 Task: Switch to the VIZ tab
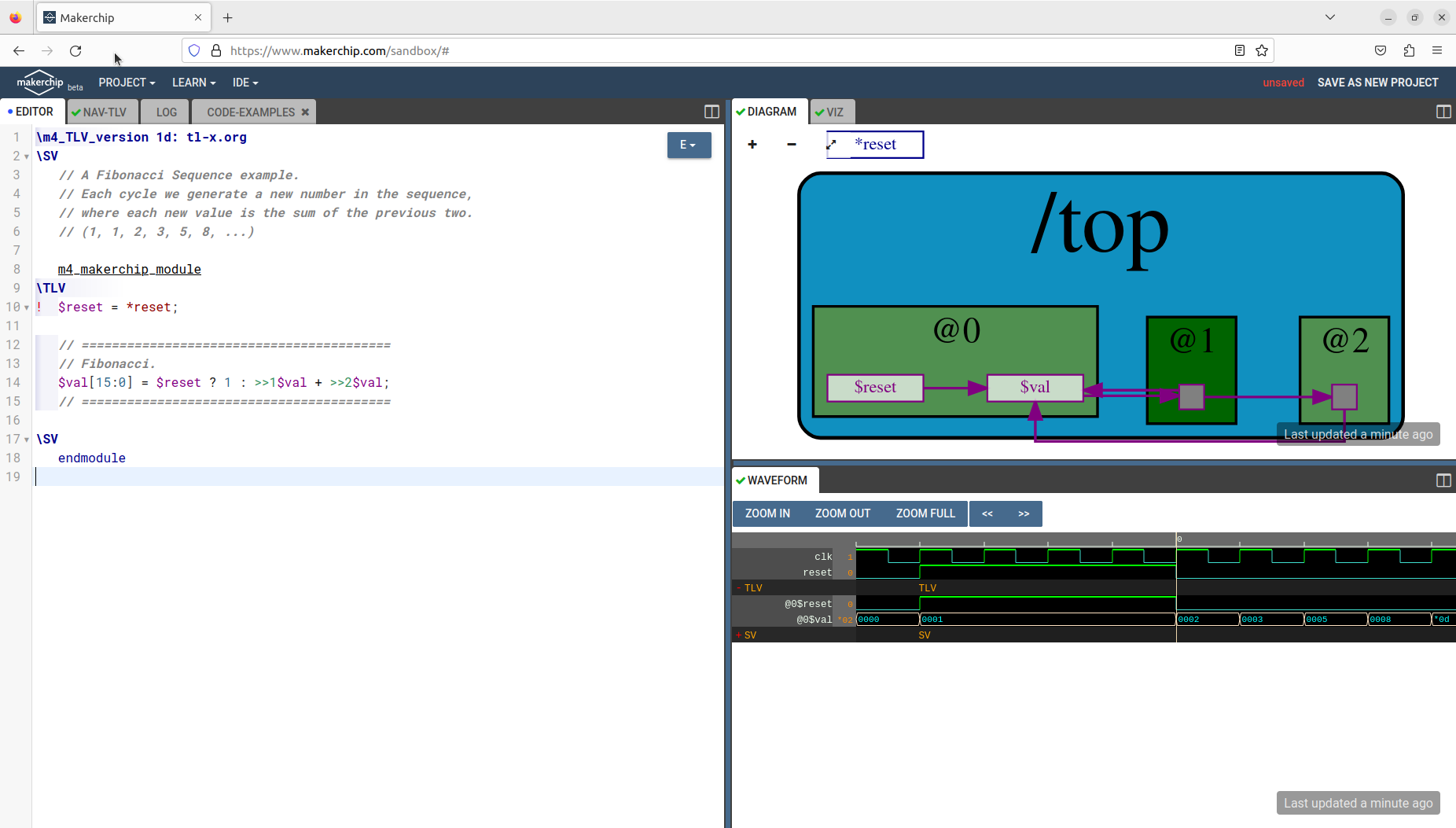click(x=832, y=112)
